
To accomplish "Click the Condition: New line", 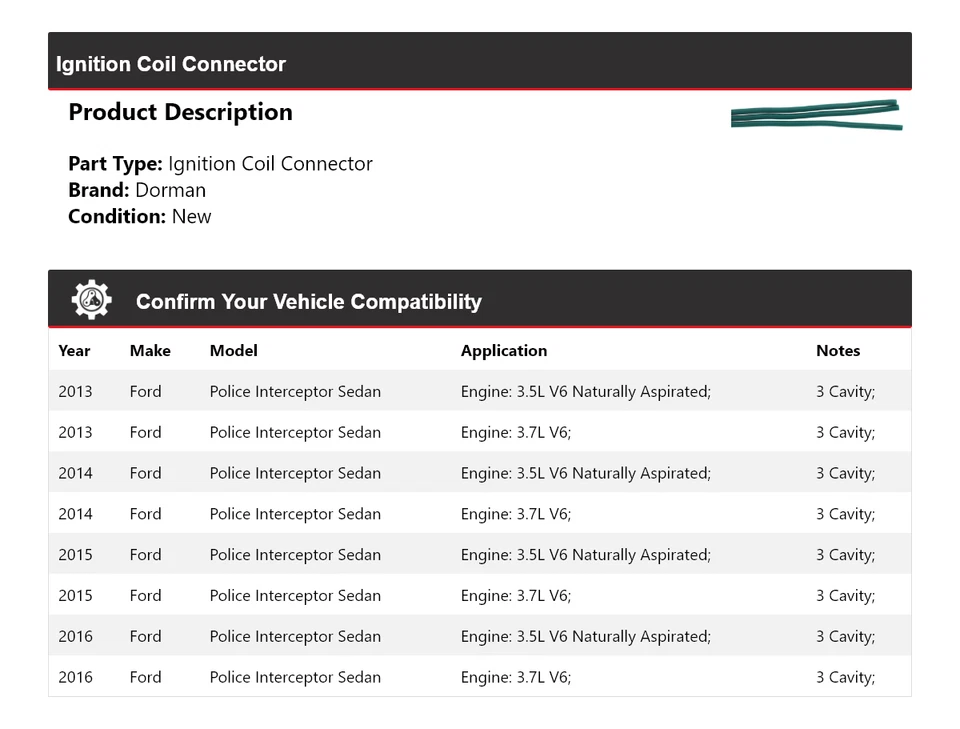I will [139, 216].
